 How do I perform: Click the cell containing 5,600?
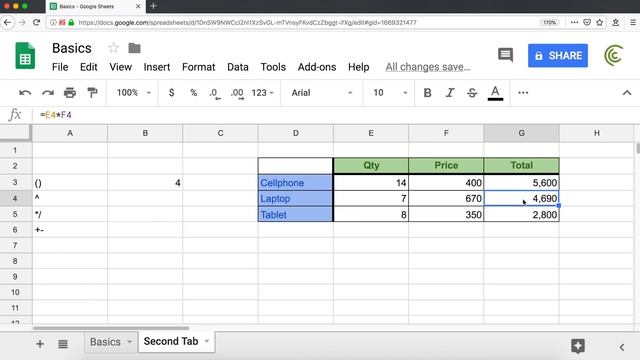tap(521, 183)
